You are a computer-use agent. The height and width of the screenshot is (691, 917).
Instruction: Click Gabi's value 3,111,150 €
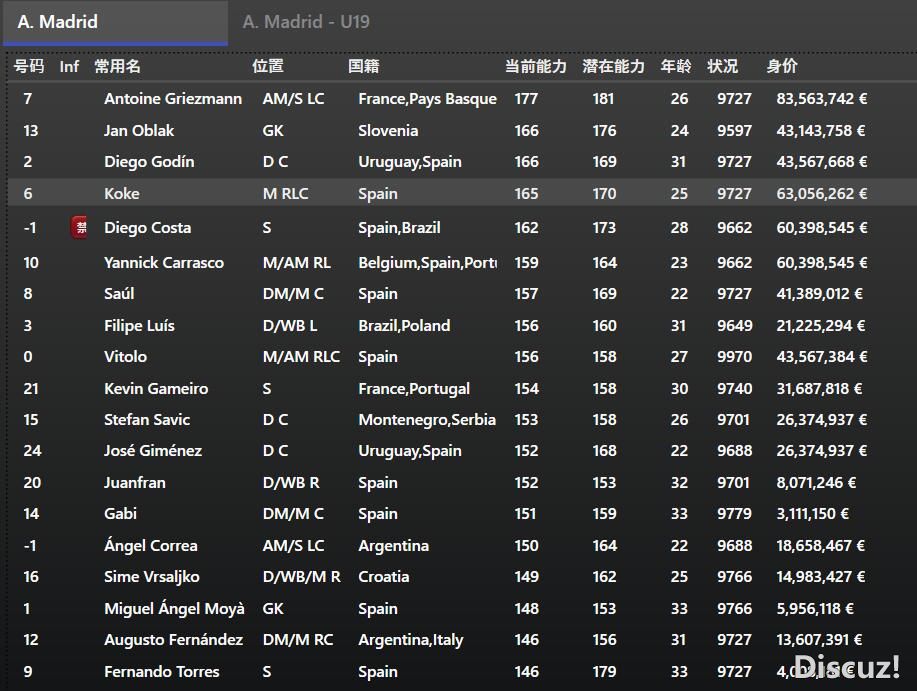(x=813, y=514)
